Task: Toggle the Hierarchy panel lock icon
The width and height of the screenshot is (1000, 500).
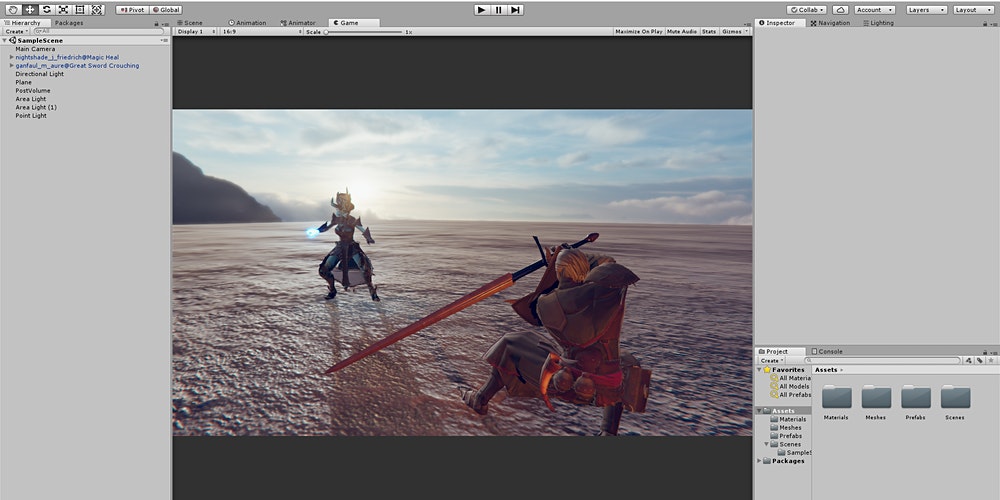Action: pos(157,23)
